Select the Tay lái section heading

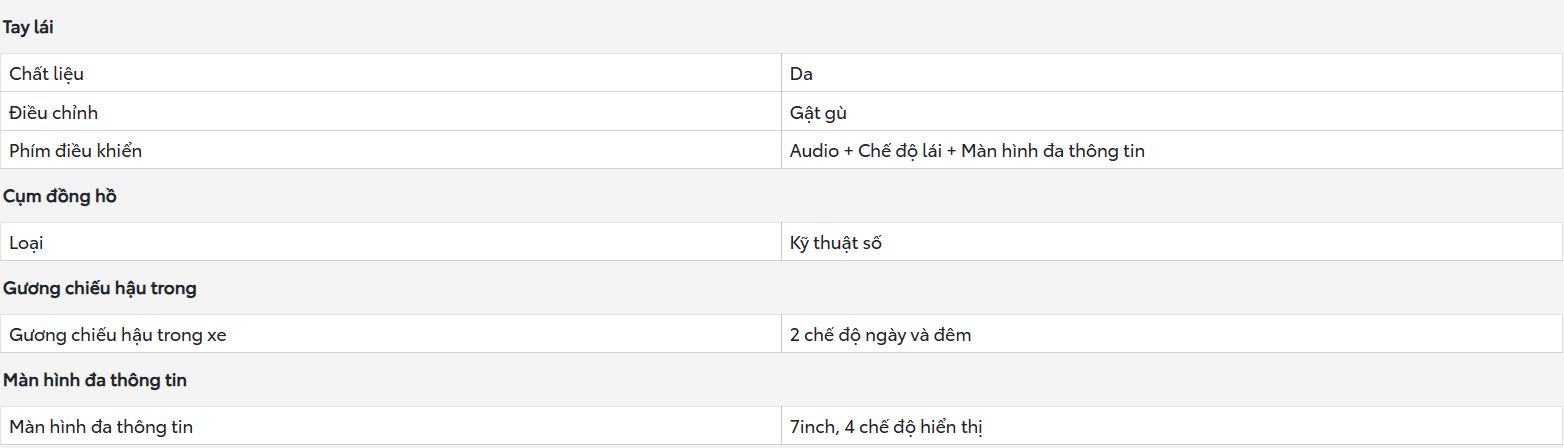28,27
